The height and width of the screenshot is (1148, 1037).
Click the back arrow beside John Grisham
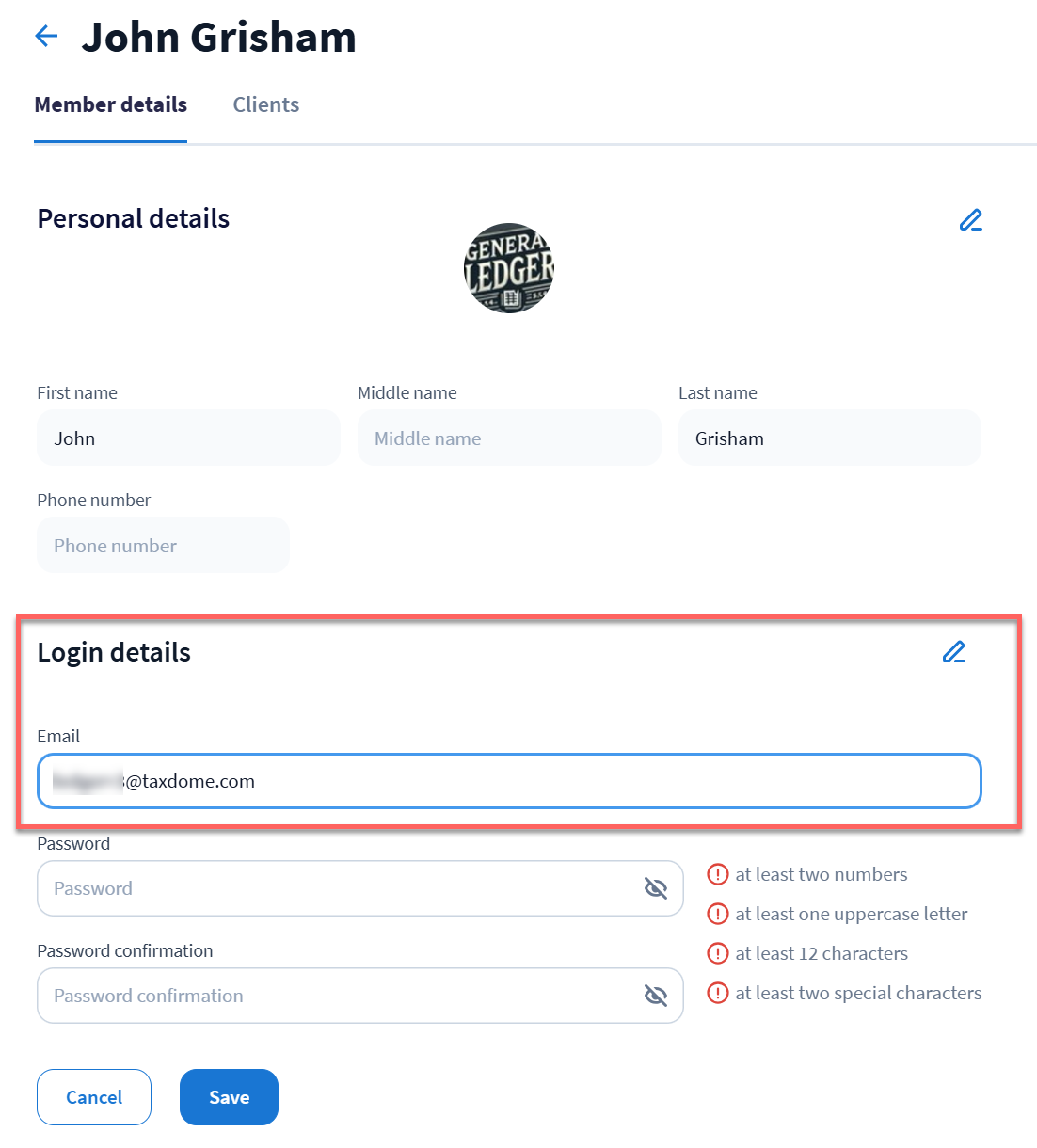(x=46, y=37)
